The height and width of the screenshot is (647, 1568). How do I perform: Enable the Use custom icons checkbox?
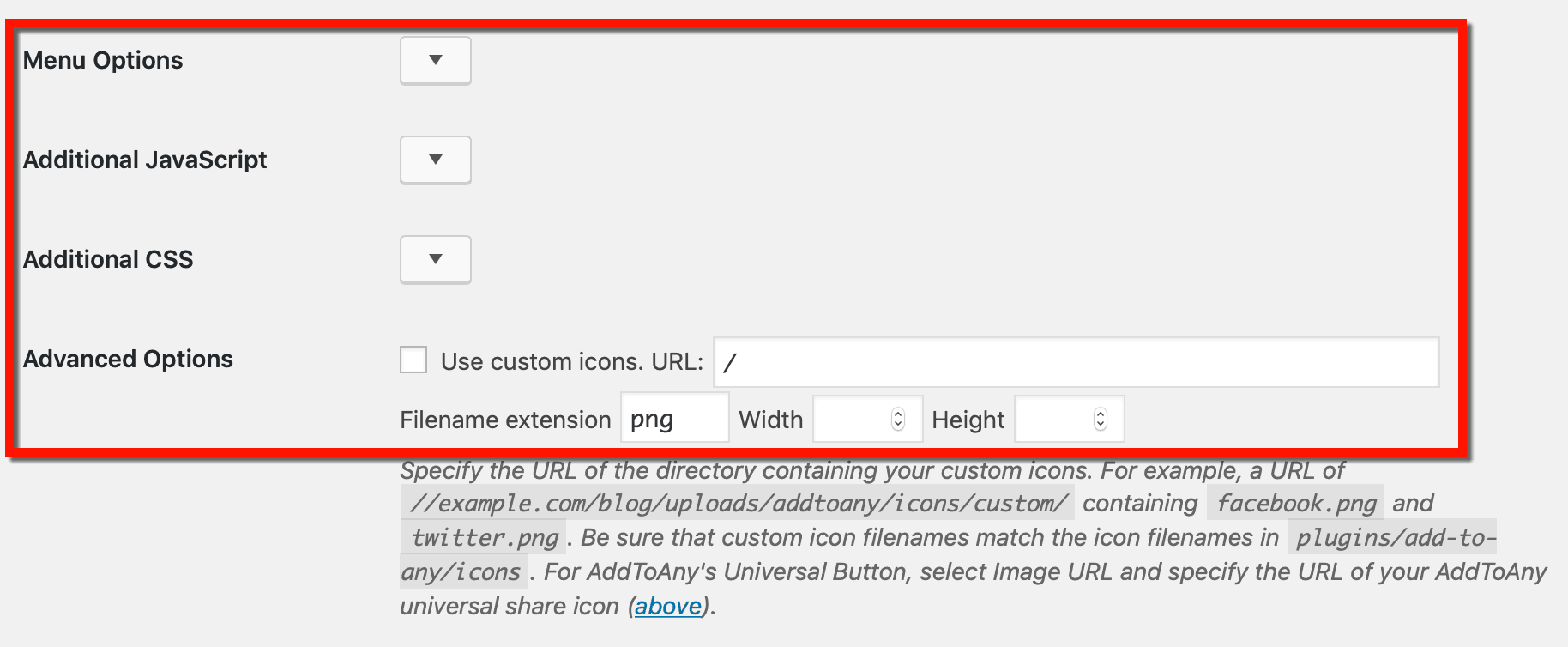pyautogui.click(x=413, y=360)
